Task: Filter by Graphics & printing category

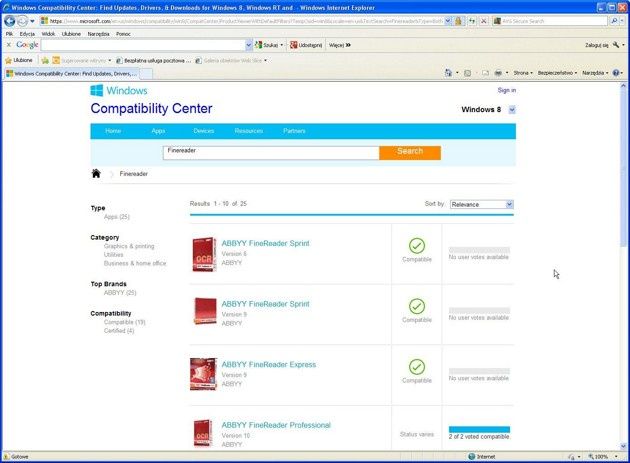Action: tap(129, 246)
